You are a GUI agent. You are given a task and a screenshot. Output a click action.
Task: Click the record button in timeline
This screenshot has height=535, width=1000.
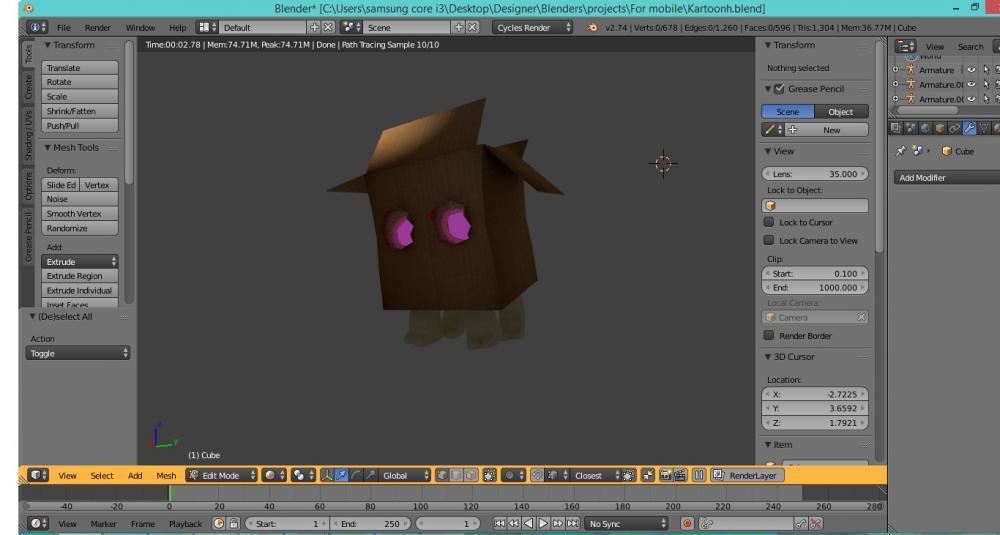[x=687, y=523]
